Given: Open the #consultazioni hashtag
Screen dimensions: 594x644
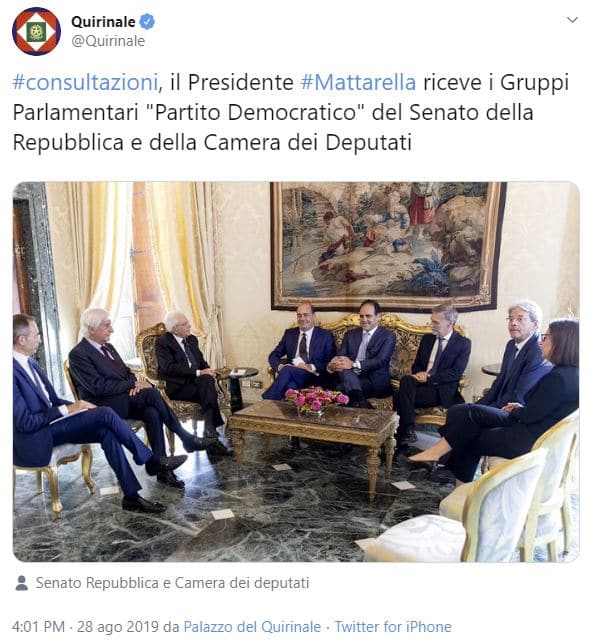Looking at the screenshot, I should (x=85, y=82).
